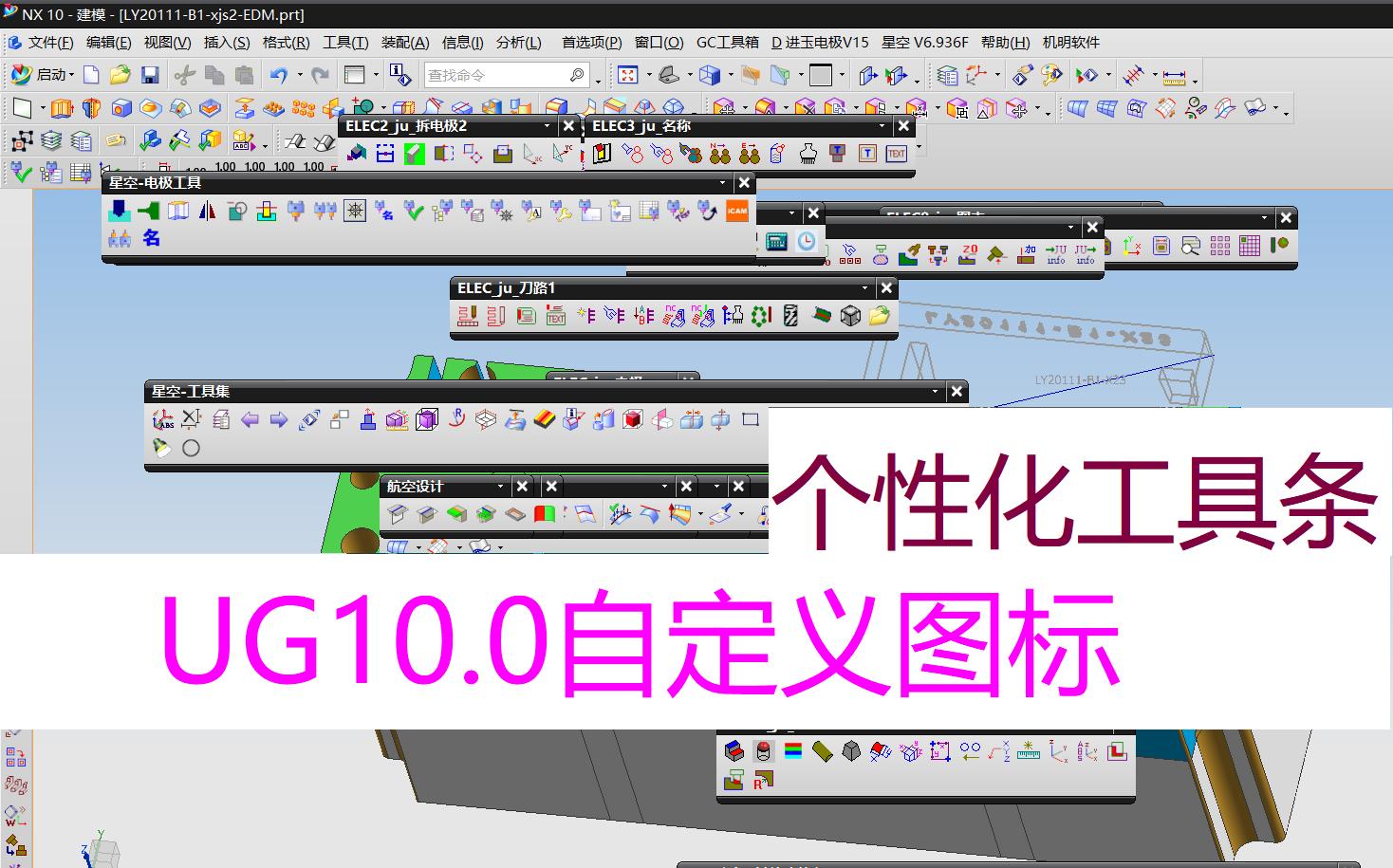
Task: Click the ABS coordinate icon in 星空-工具集
Action: 162,419
